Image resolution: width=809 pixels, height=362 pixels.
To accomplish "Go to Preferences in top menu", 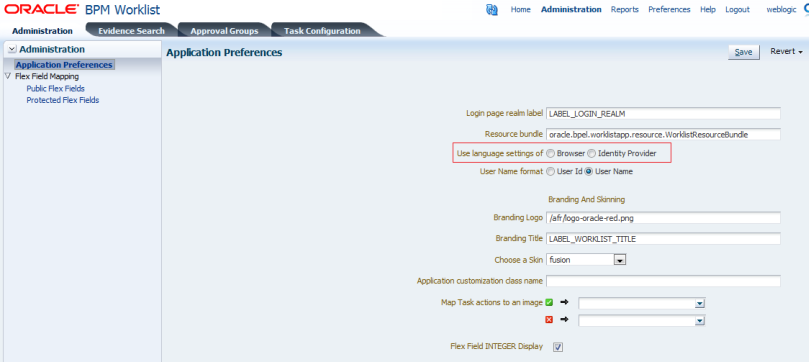I will (x=669, y=9).
